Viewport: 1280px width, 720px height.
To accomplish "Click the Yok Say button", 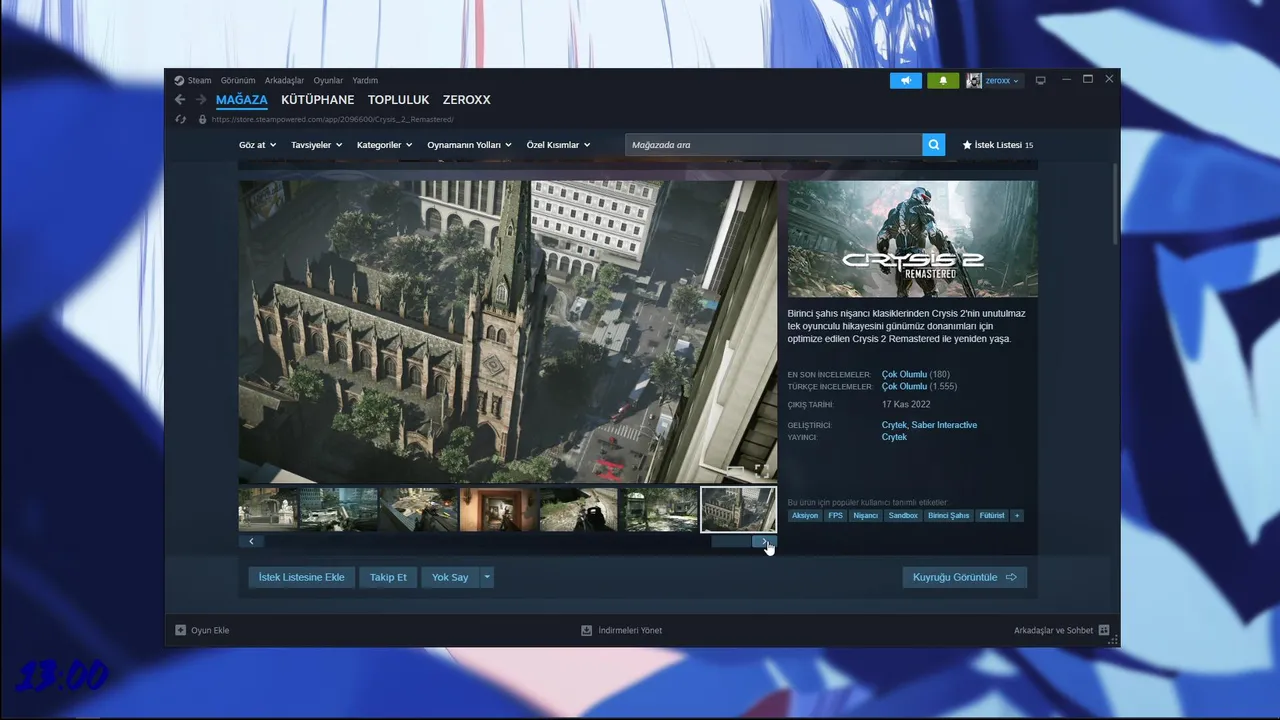I will (450, 577).
